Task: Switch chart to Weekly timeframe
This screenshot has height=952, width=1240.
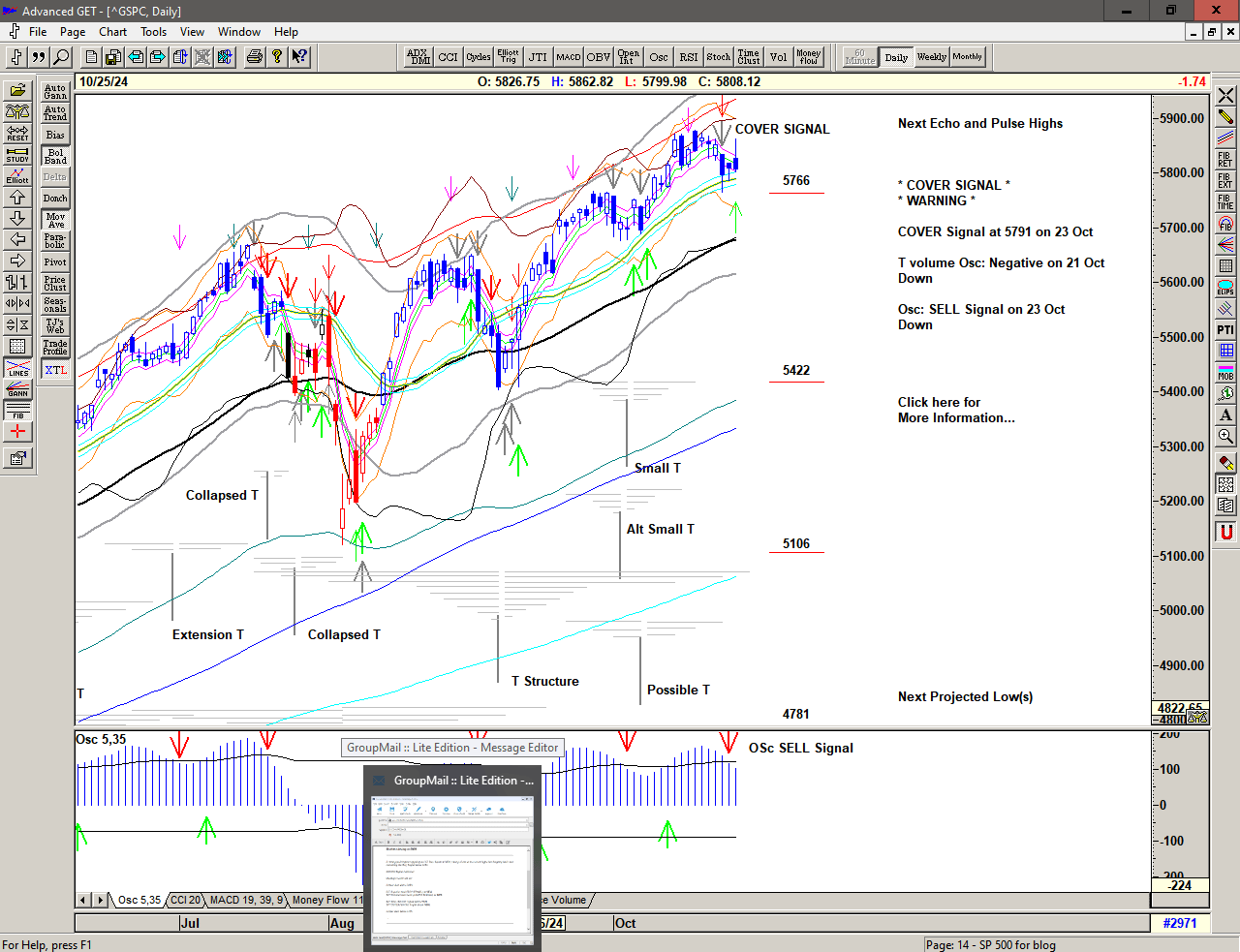Action: tap(931, 57)
